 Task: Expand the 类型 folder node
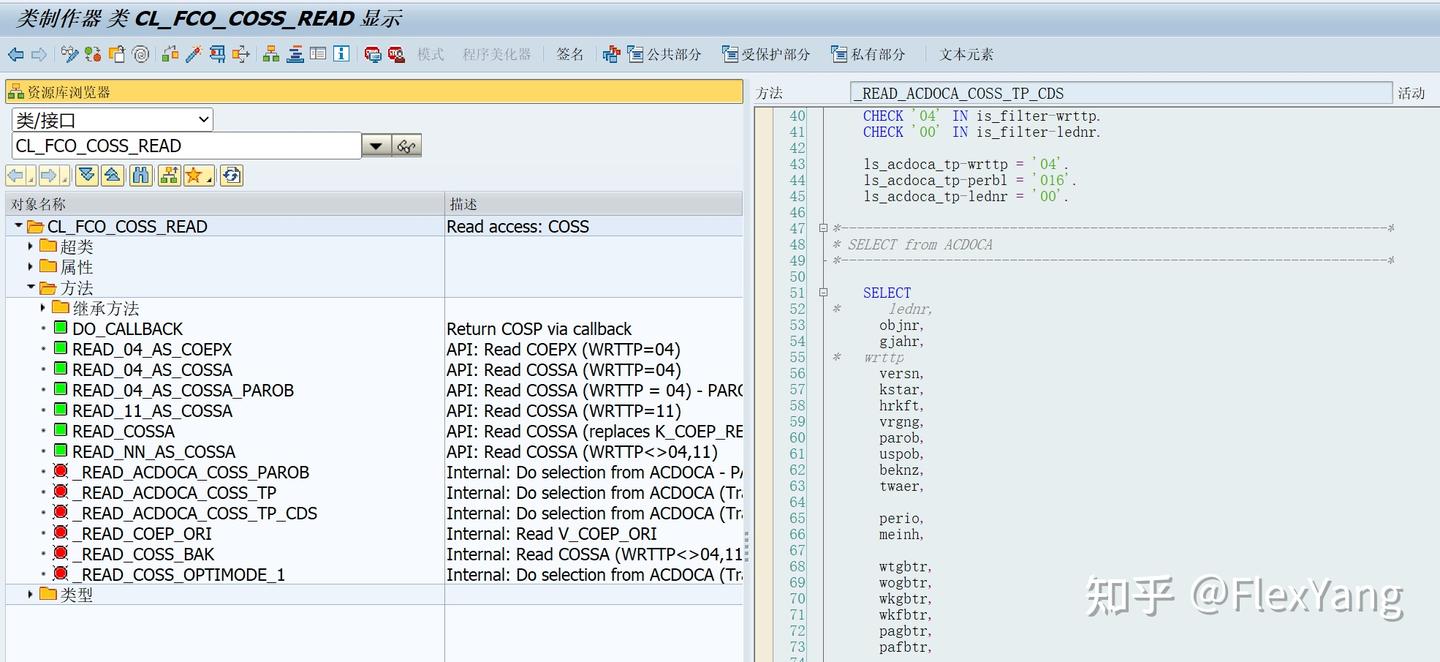31,594
